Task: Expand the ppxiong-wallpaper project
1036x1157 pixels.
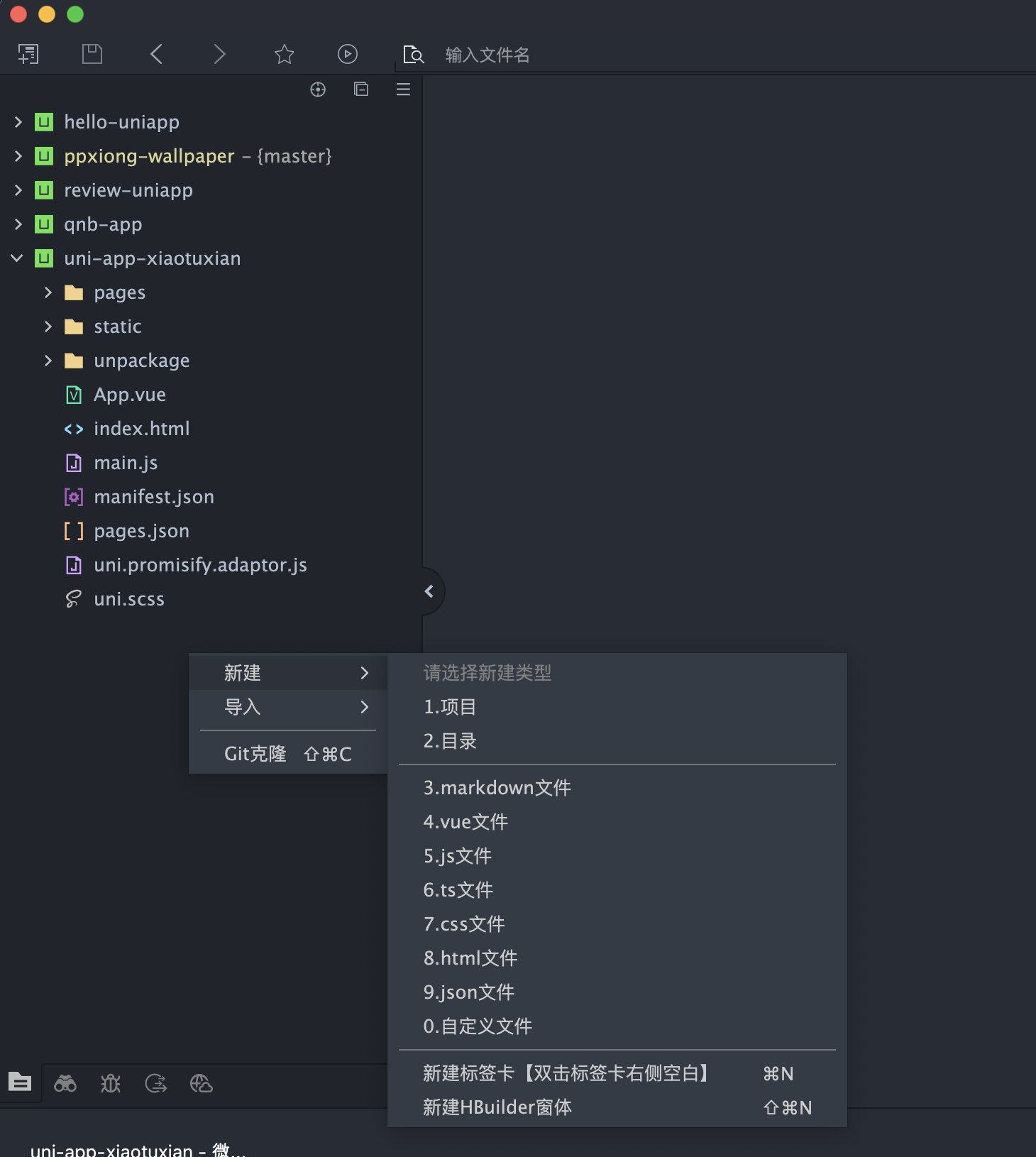Action: pos(18,156)
